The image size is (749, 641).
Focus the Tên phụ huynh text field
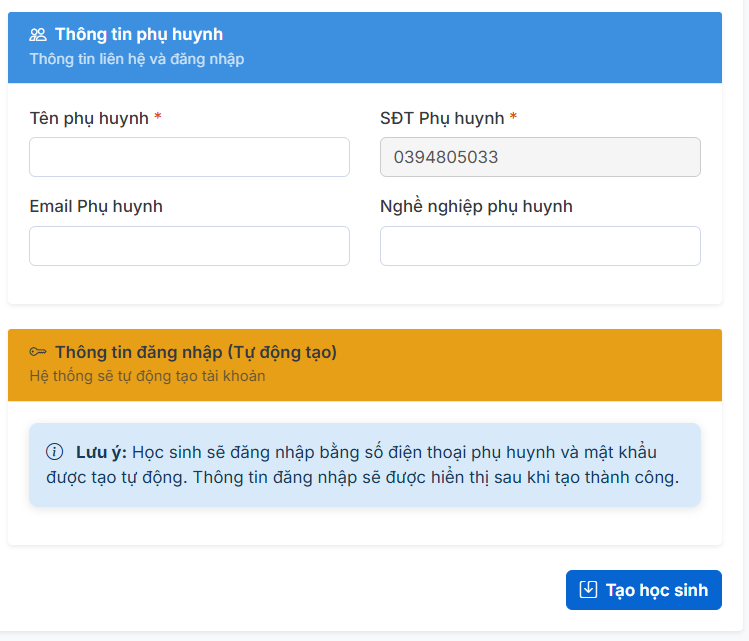click(x=189, y=157)
